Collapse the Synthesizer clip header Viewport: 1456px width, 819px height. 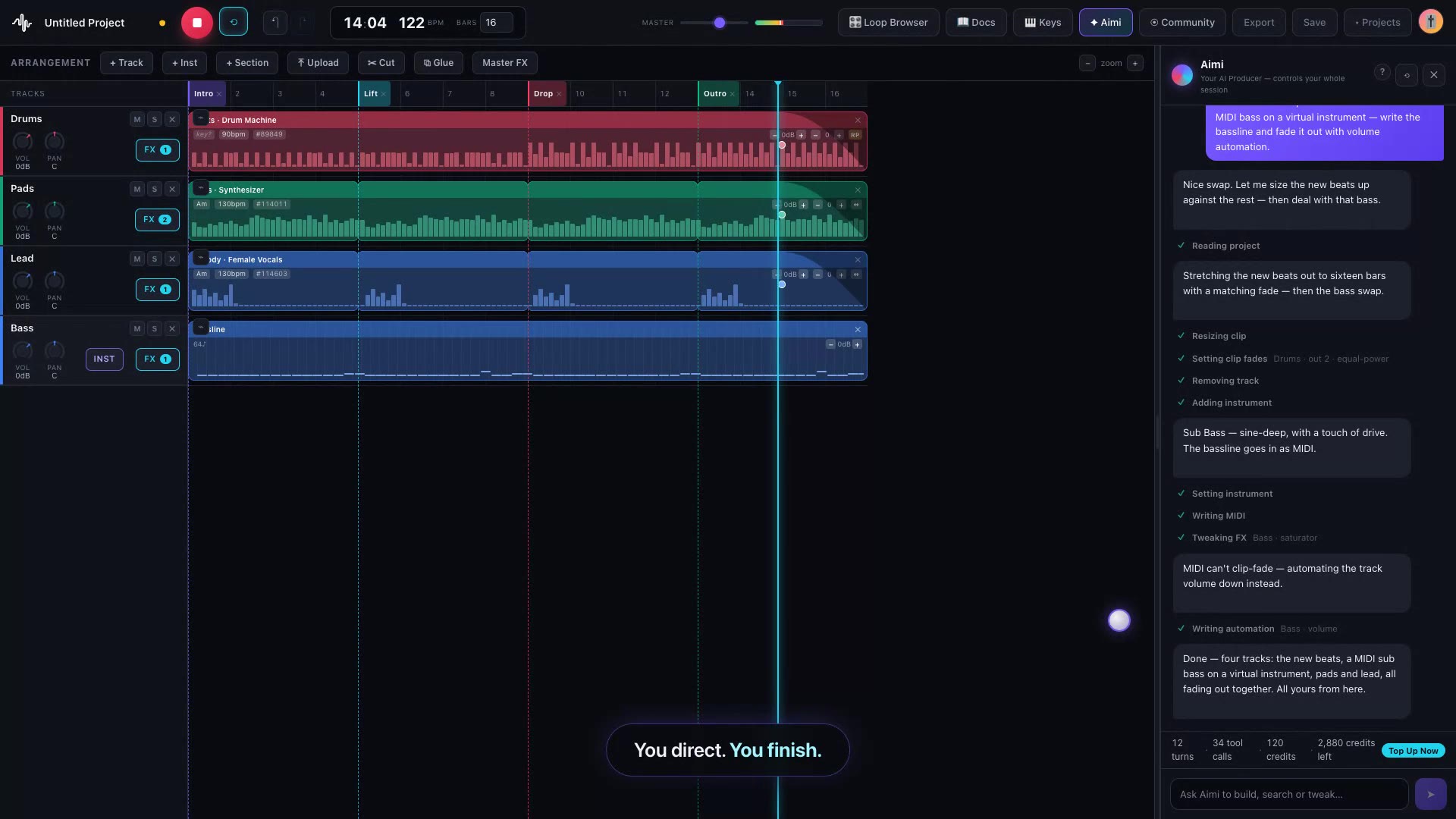coord(201,188)
